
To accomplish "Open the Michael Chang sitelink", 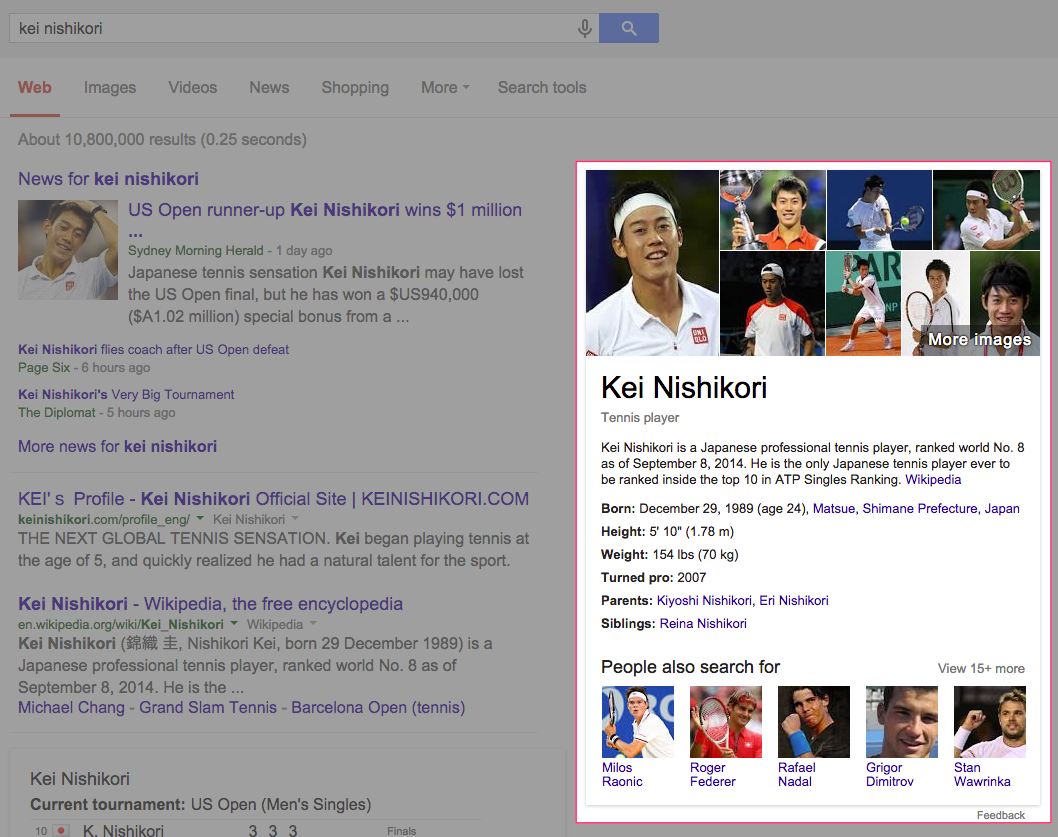I will tap(72, 707).
